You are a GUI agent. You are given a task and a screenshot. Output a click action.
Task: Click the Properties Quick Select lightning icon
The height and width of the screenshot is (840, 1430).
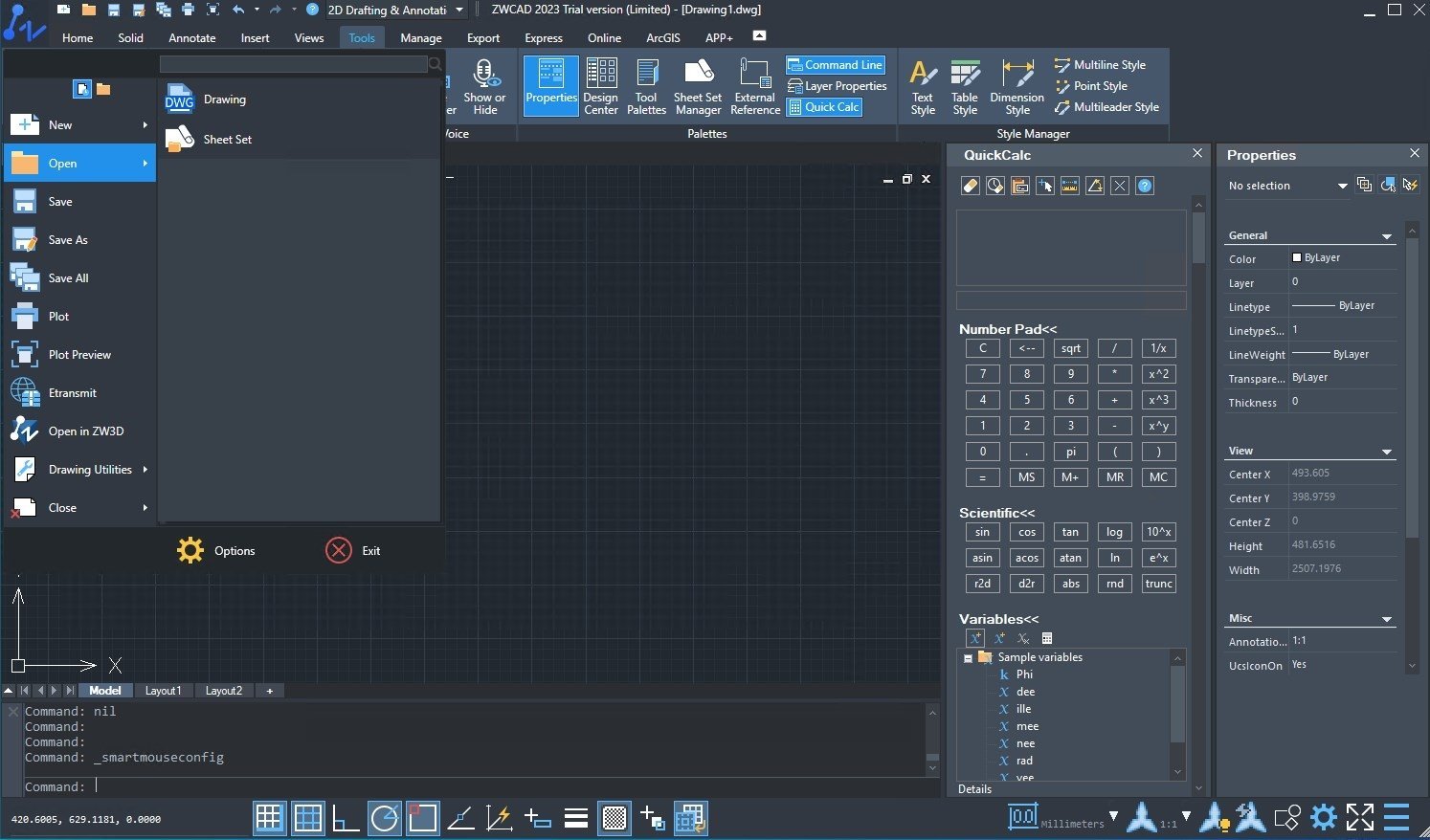[1410, 185]
